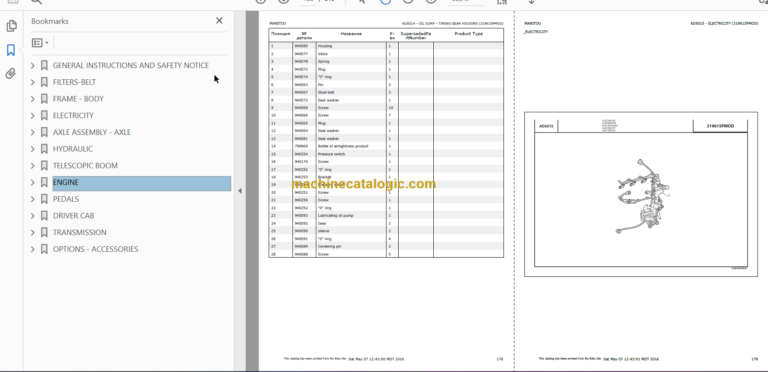The width and height of the screenshot is (768, 372).
Task: Expand the FILTERS-BELT bookmark chevron
Action: click(33, 82)
